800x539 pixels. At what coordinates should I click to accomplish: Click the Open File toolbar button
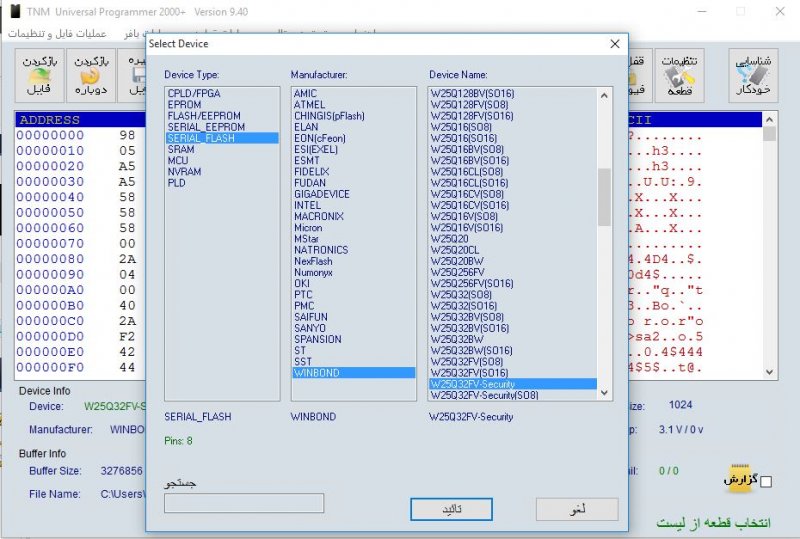[39, 76]
